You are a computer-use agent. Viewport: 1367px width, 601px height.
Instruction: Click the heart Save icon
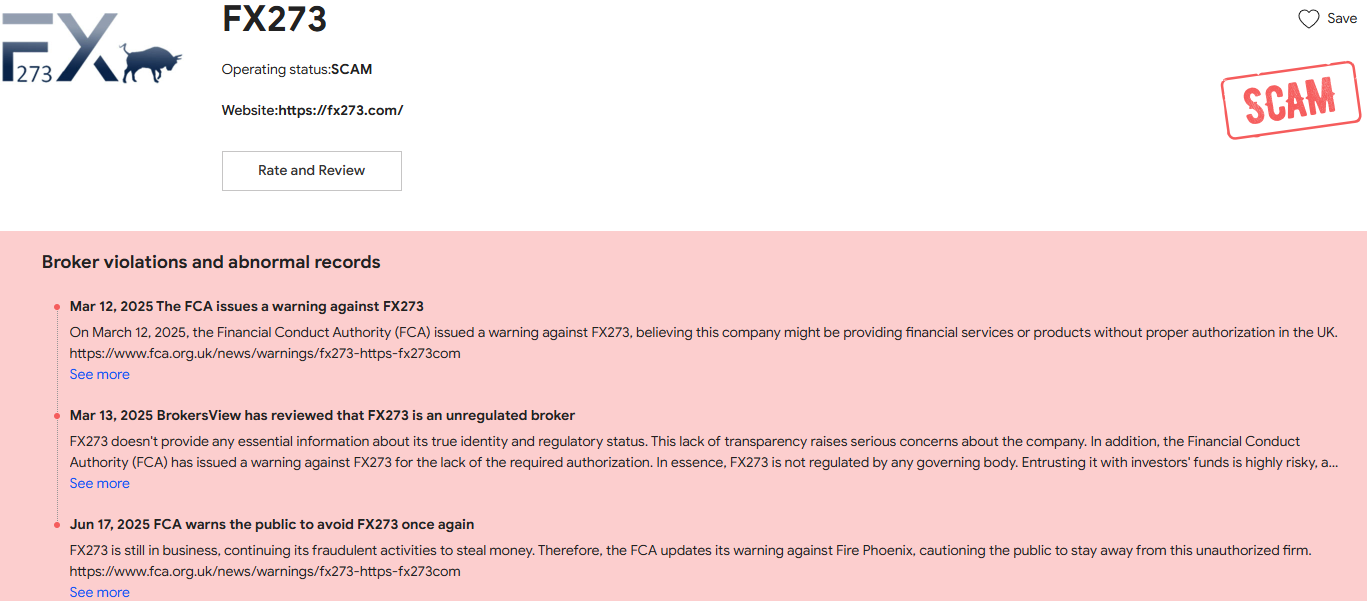[1308, 19]
